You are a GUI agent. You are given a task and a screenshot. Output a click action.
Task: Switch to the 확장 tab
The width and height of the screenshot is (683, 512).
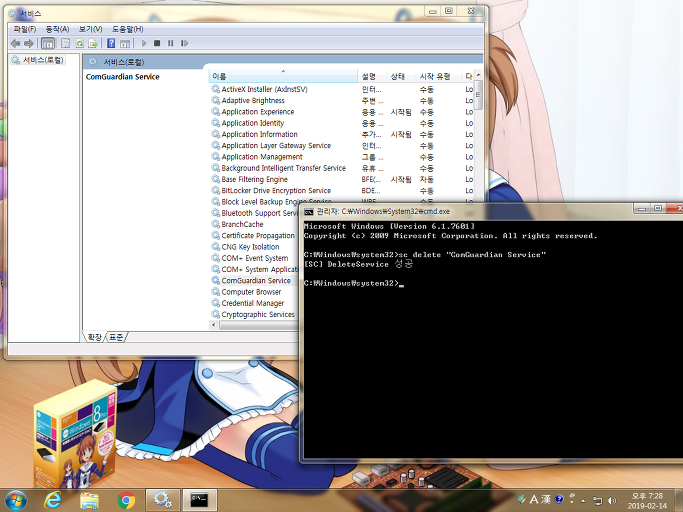pos(95,337)
